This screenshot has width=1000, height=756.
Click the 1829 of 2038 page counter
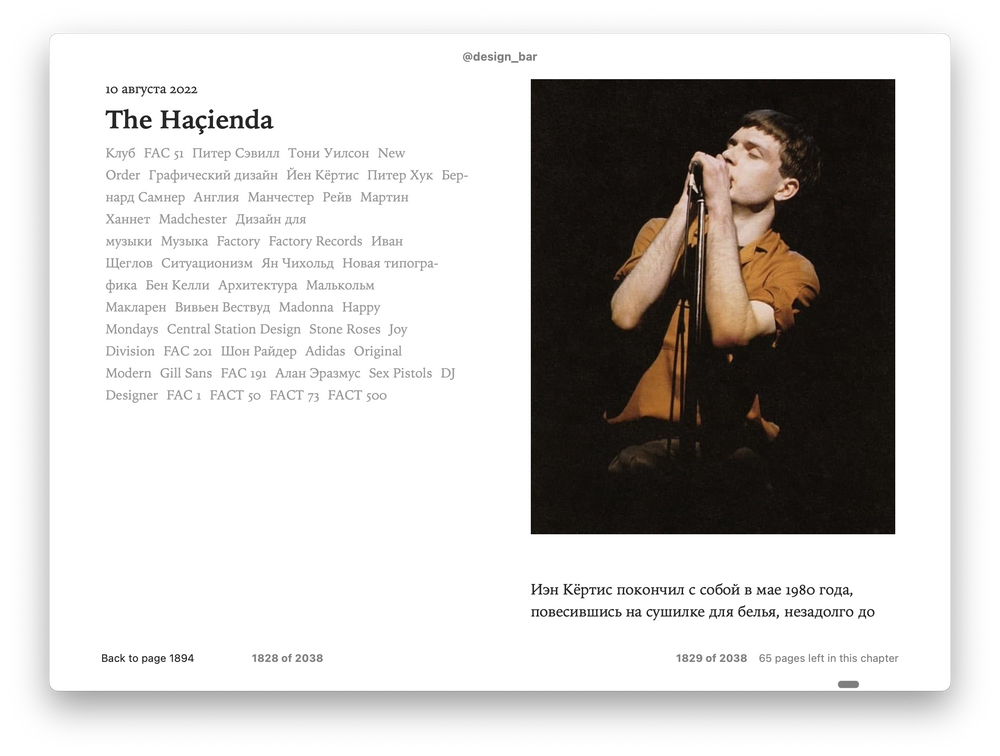coord(711,658)
